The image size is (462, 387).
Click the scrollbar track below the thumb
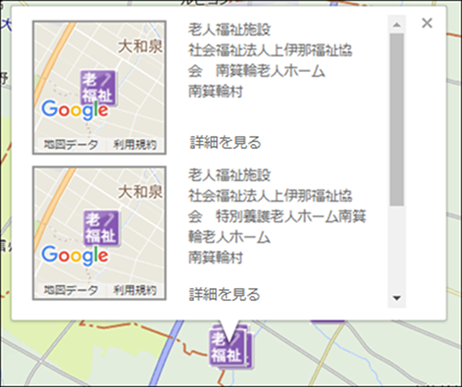(397, 248)
